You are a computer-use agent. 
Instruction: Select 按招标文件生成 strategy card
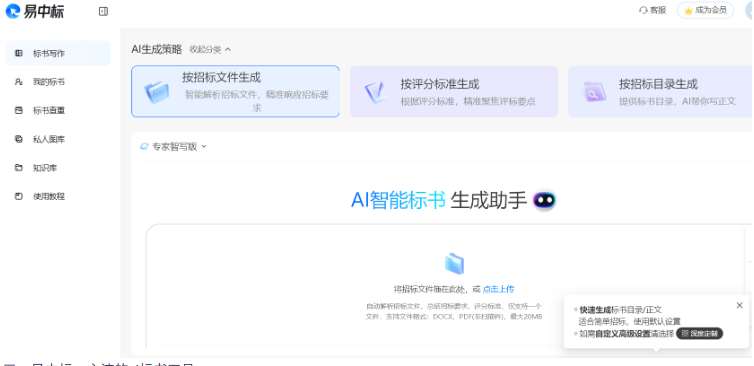[235, 91]
